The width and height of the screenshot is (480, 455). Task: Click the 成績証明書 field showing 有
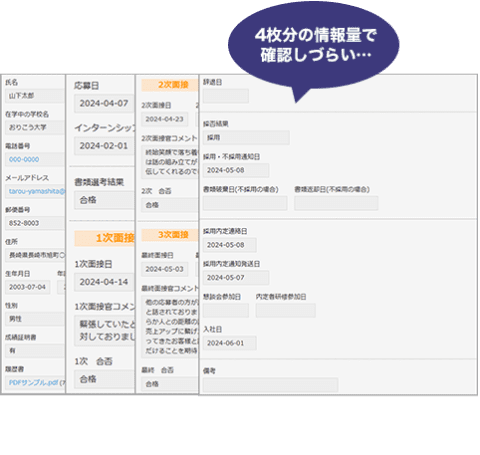35,351
